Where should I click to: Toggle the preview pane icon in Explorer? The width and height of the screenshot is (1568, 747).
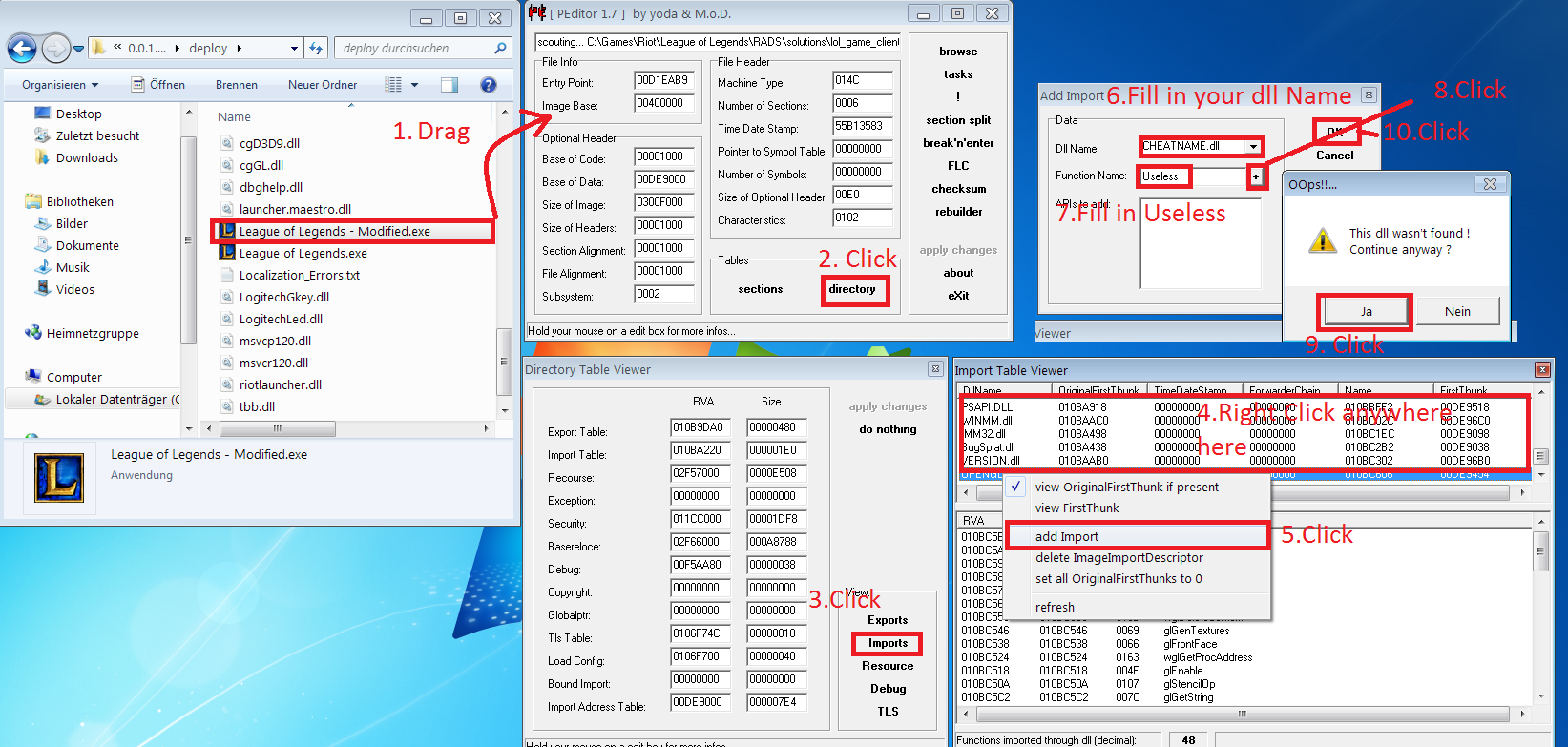449,85
